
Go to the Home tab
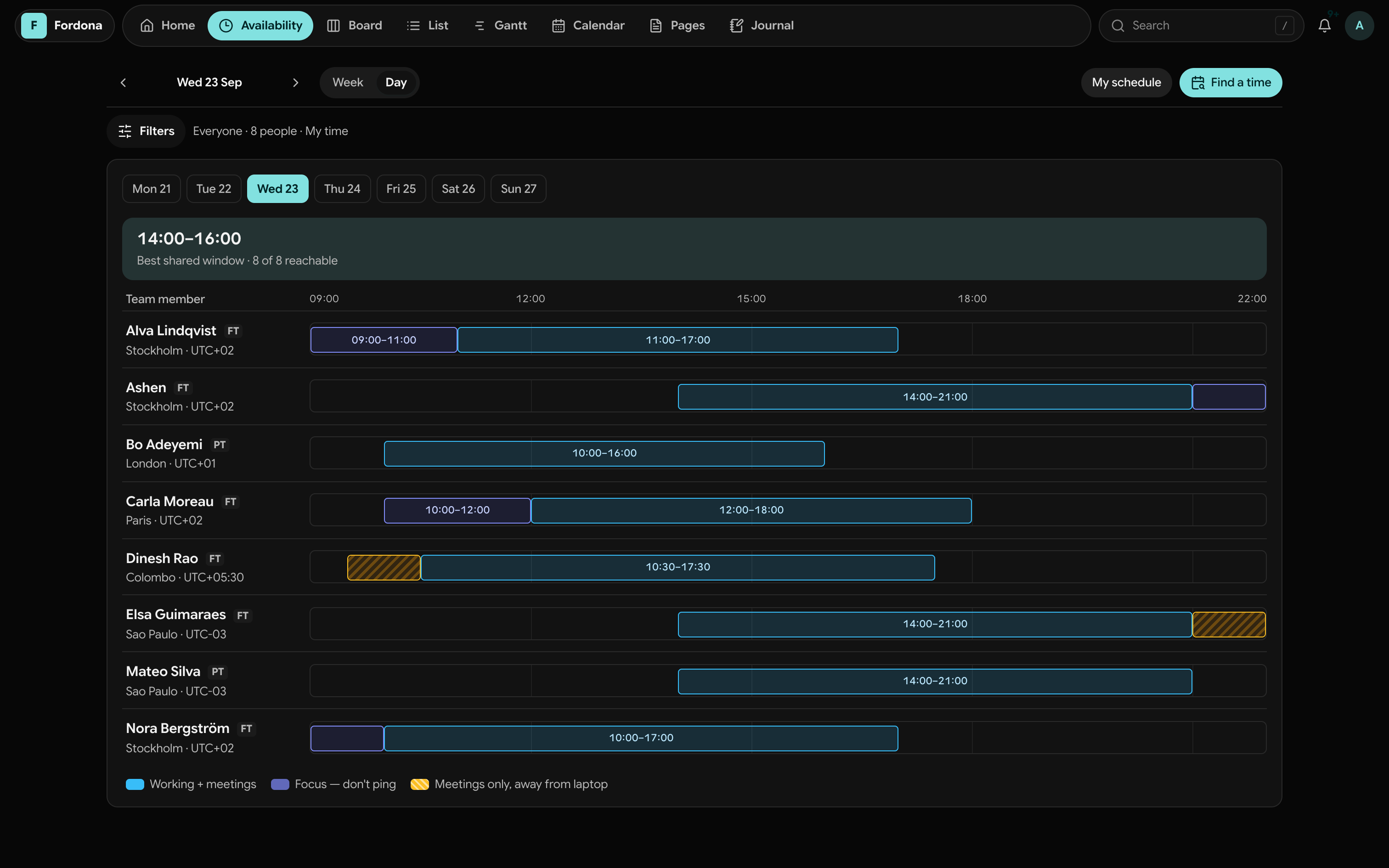coord(168,25)
